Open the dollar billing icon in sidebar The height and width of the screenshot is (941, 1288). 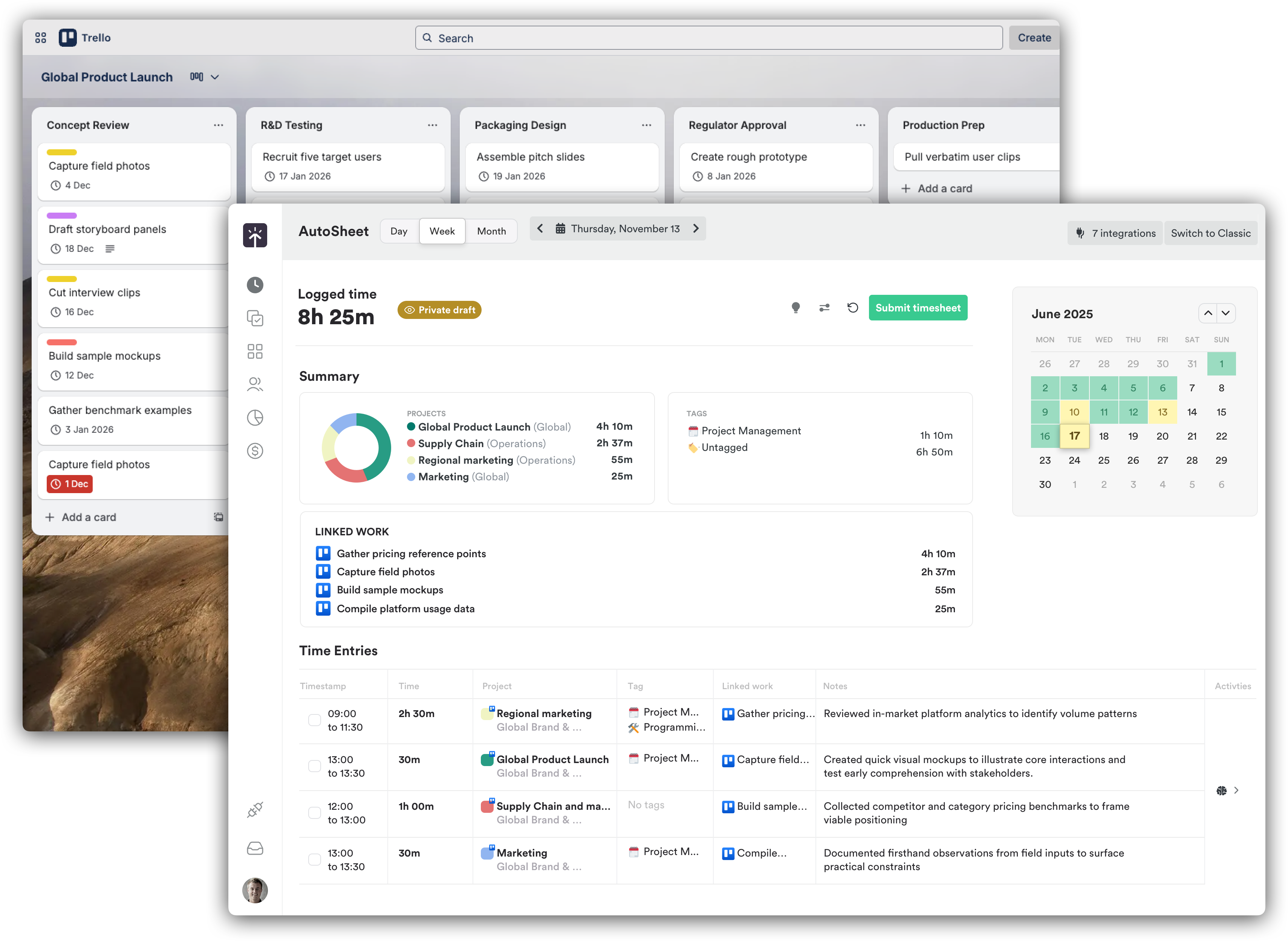click(254, 451)
